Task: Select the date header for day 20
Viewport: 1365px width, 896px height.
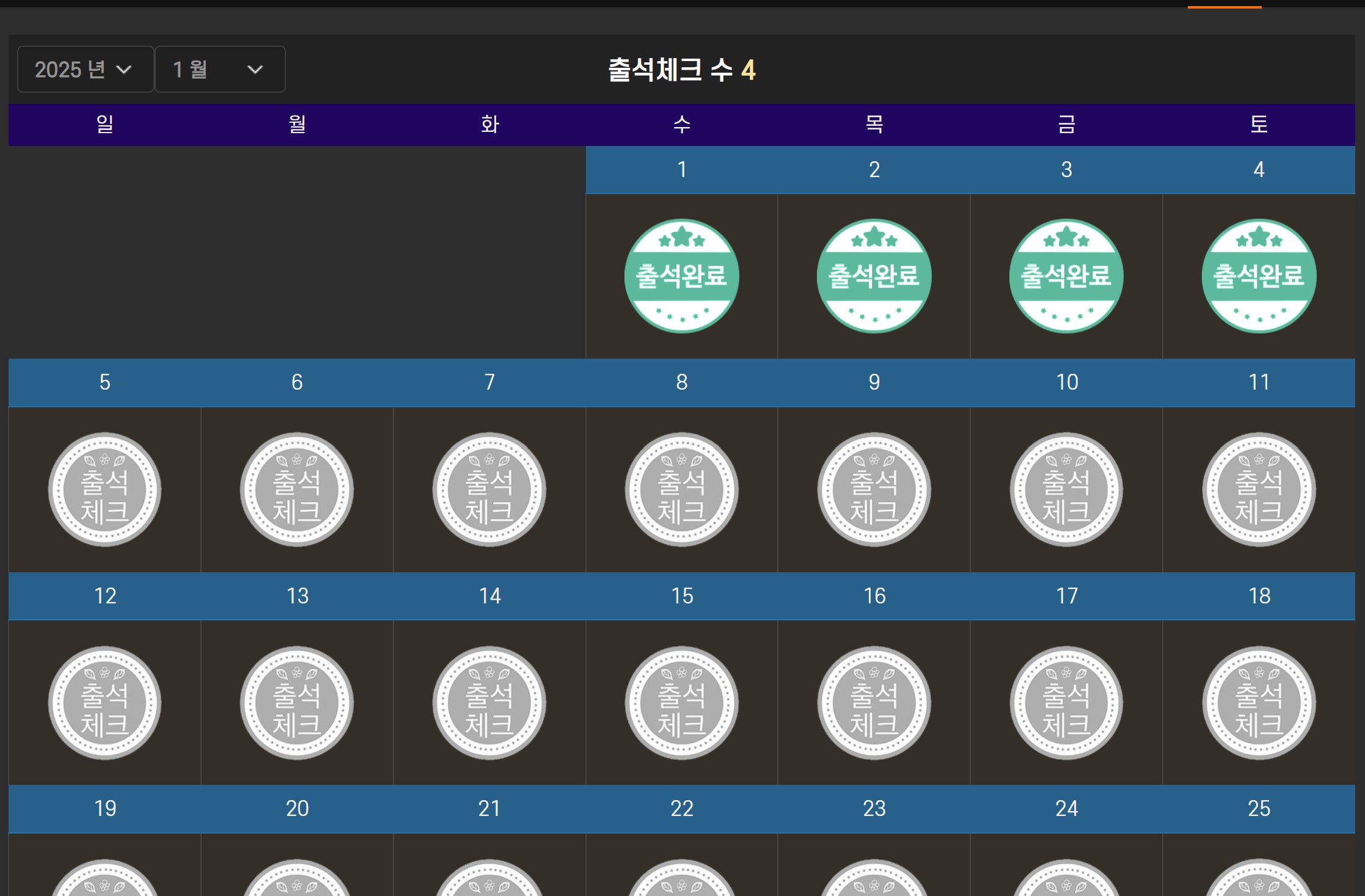Action: click(x=298, y=809)
